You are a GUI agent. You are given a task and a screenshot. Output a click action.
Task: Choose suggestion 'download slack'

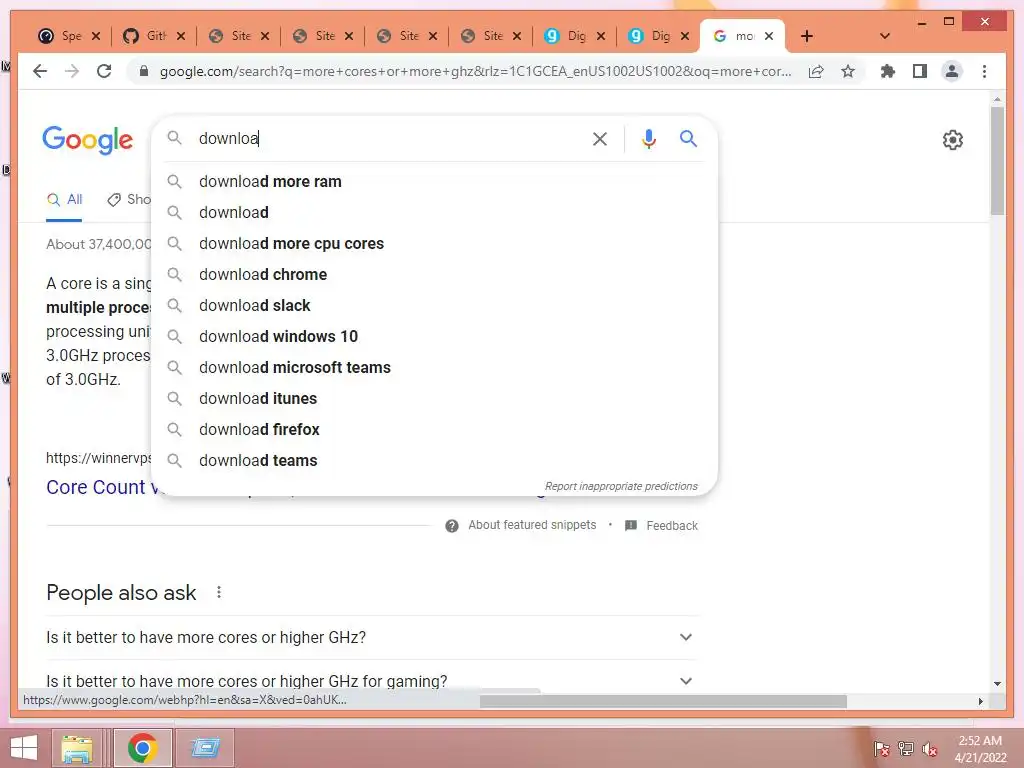tap(434, 306)
